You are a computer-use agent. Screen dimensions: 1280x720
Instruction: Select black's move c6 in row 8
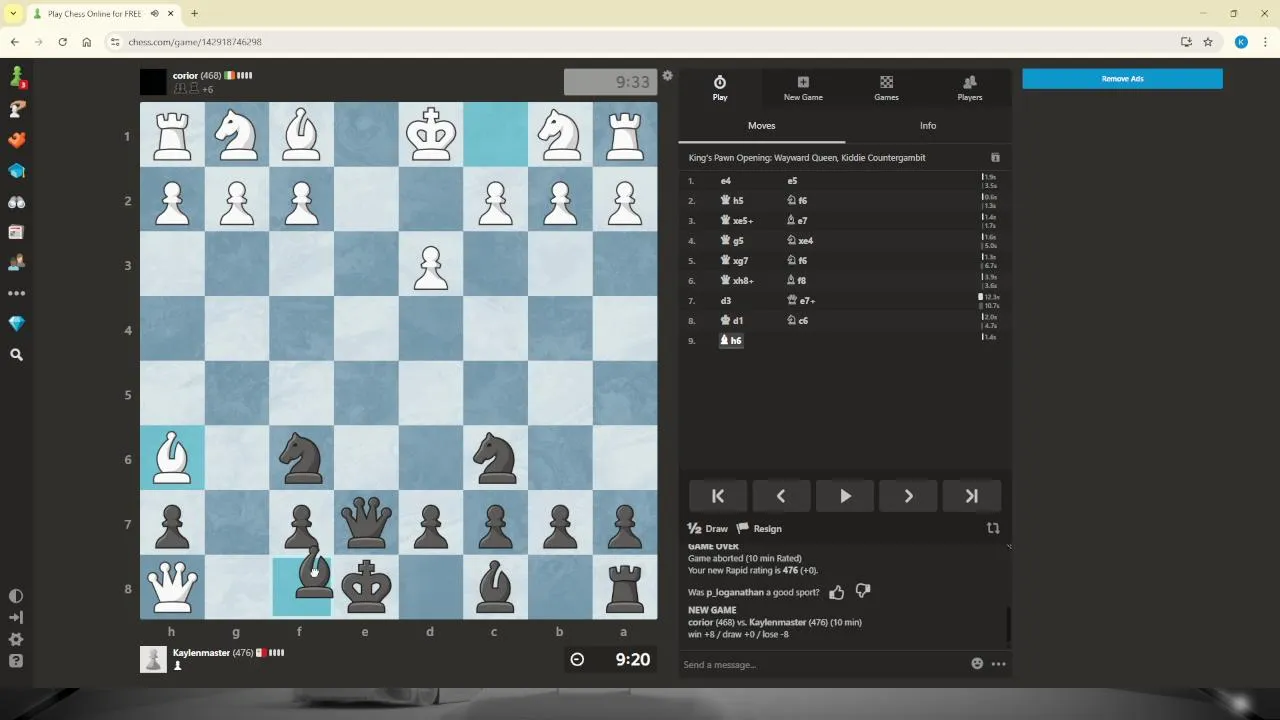[798, 321]
